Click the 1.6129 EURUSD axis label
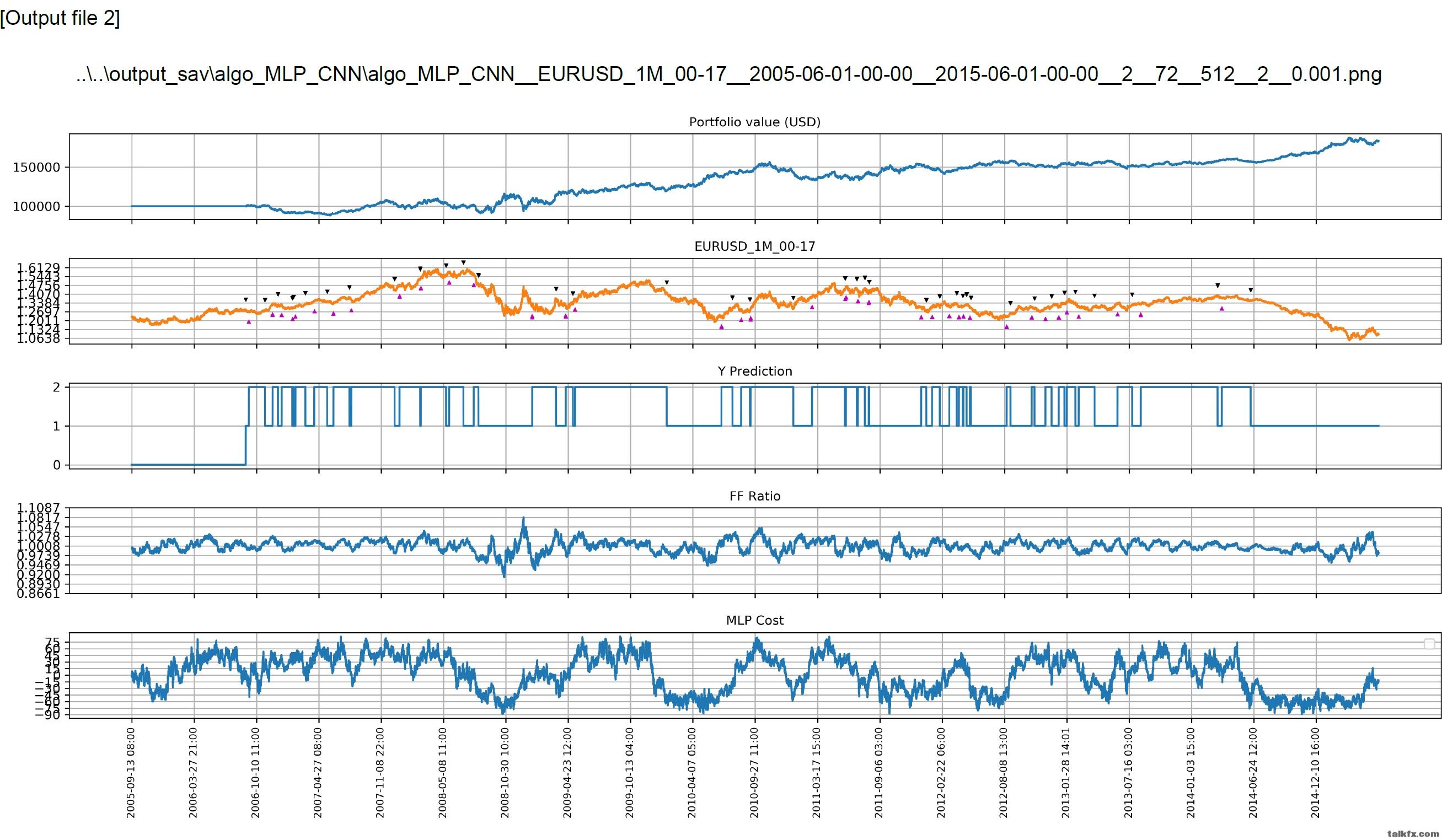Viewport: 1442px width, 840px height. (x=39, y=268)
